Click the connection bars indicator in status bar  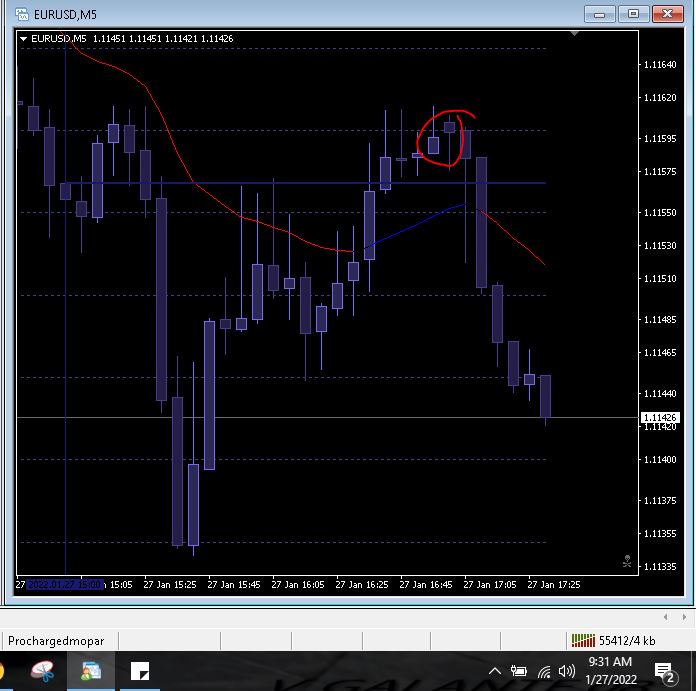[583, 640]
